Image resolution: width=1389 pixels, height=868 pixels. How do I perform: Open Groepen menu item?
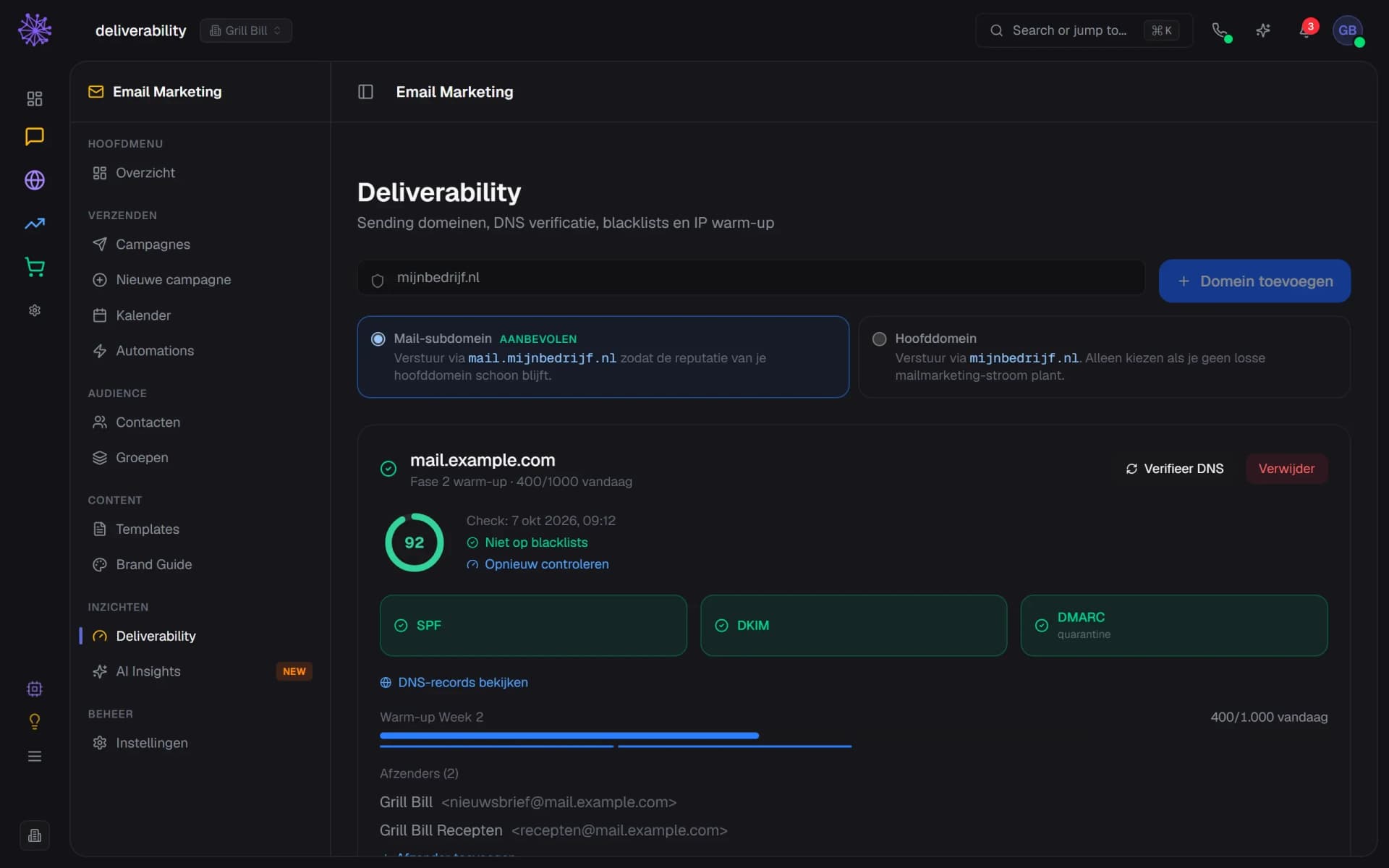[200, 458]
